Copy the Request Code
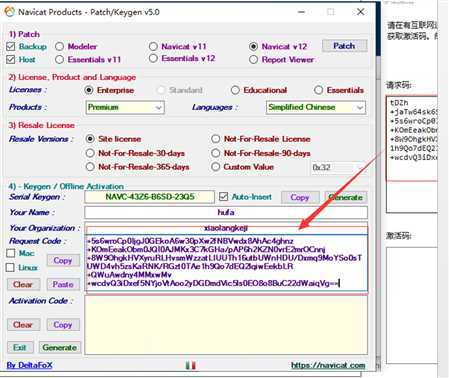The width and height of the screenshot is (449, 378). [63, 260]
